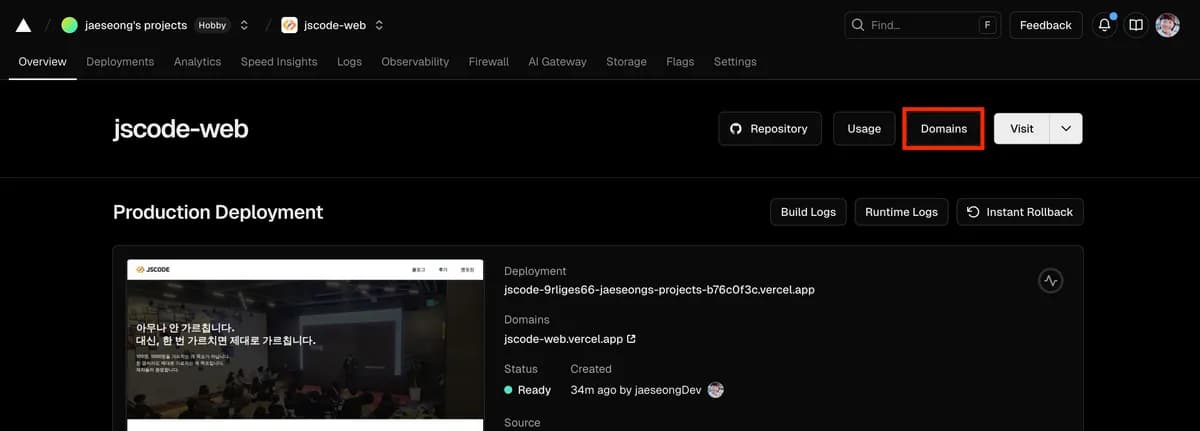Expand the Visit dropdown arrow
The width and height of the screenshot is (1200, 431).
click(x=1066, y=129)
